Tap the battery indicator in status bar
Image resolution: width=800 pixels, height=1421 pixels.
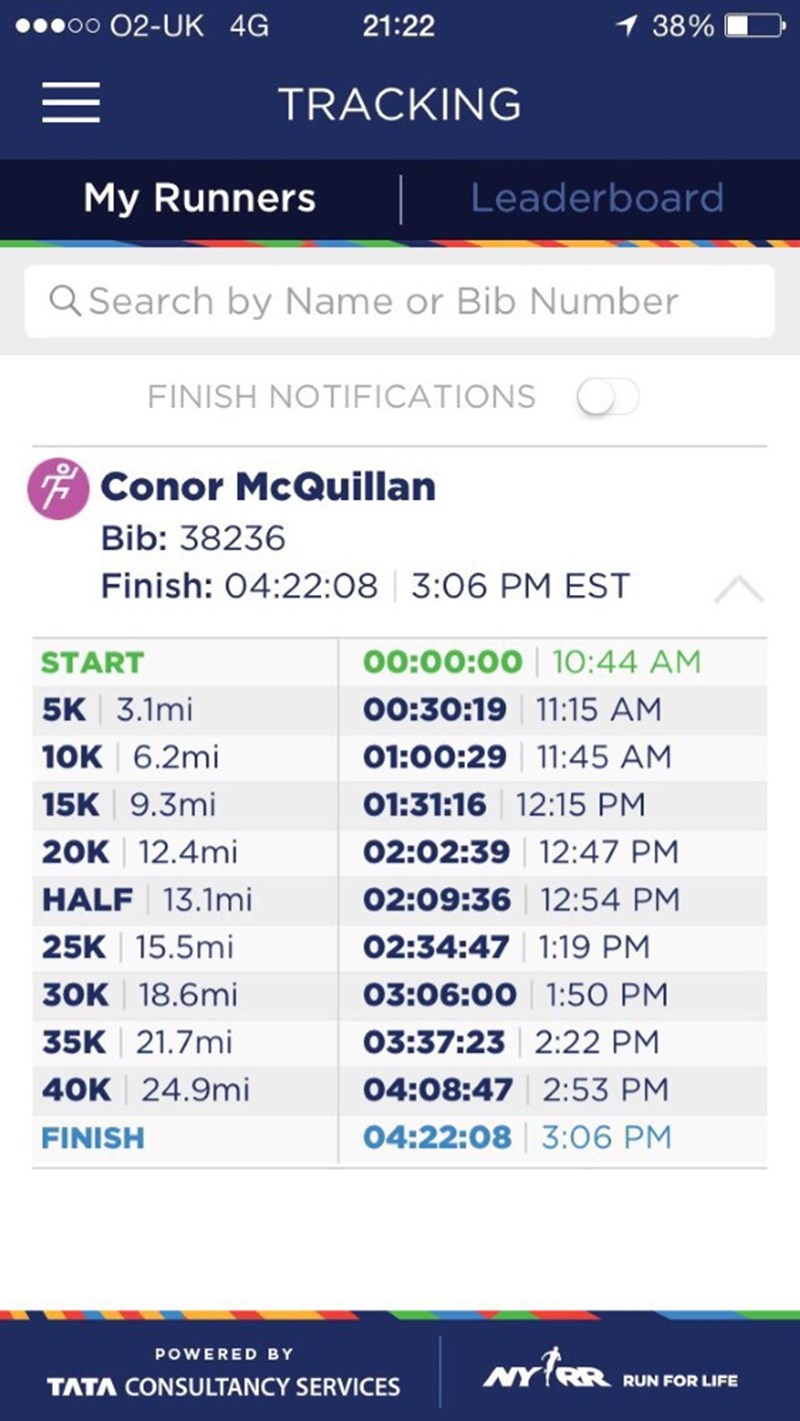click(755, 26)
